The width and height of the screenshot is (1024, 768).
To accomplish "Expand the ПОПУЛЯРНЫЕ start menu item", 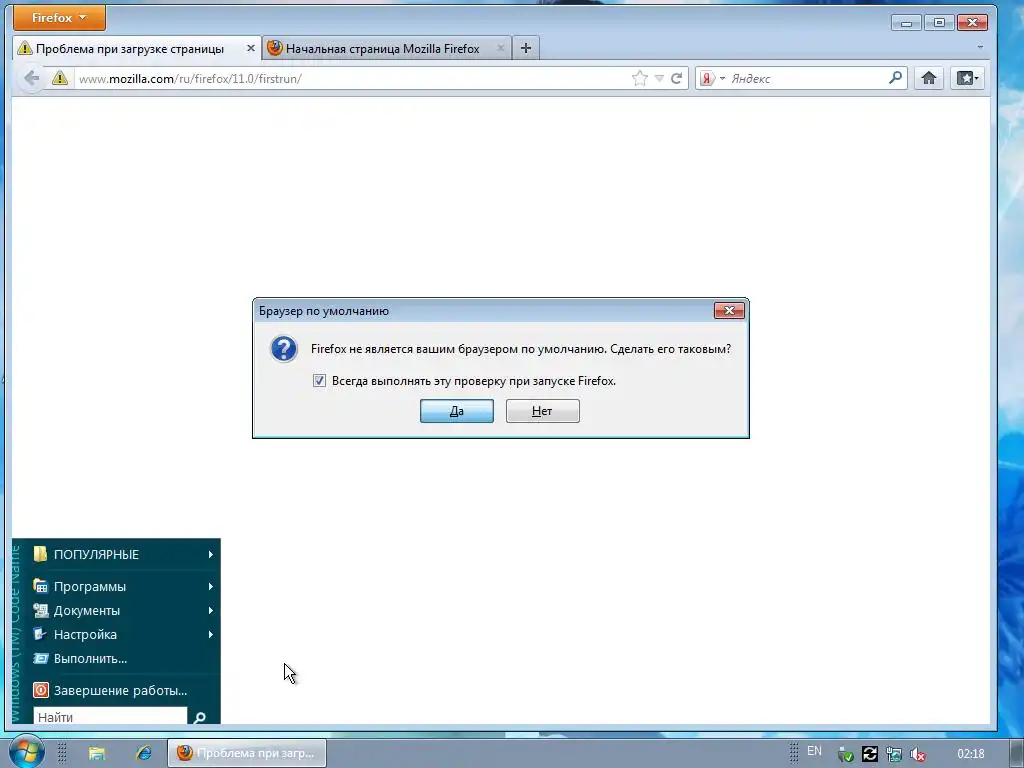I will point(123,554).
